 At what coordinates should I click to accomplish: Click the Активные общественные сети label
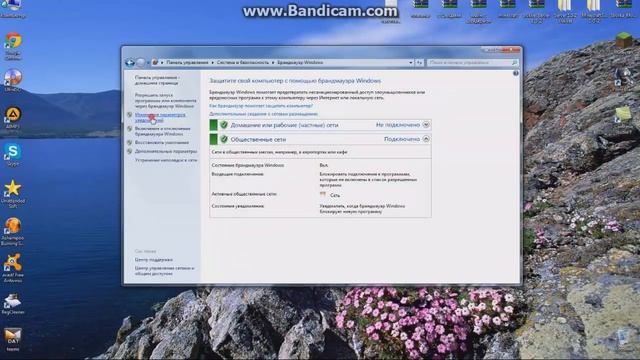(244, 194)
